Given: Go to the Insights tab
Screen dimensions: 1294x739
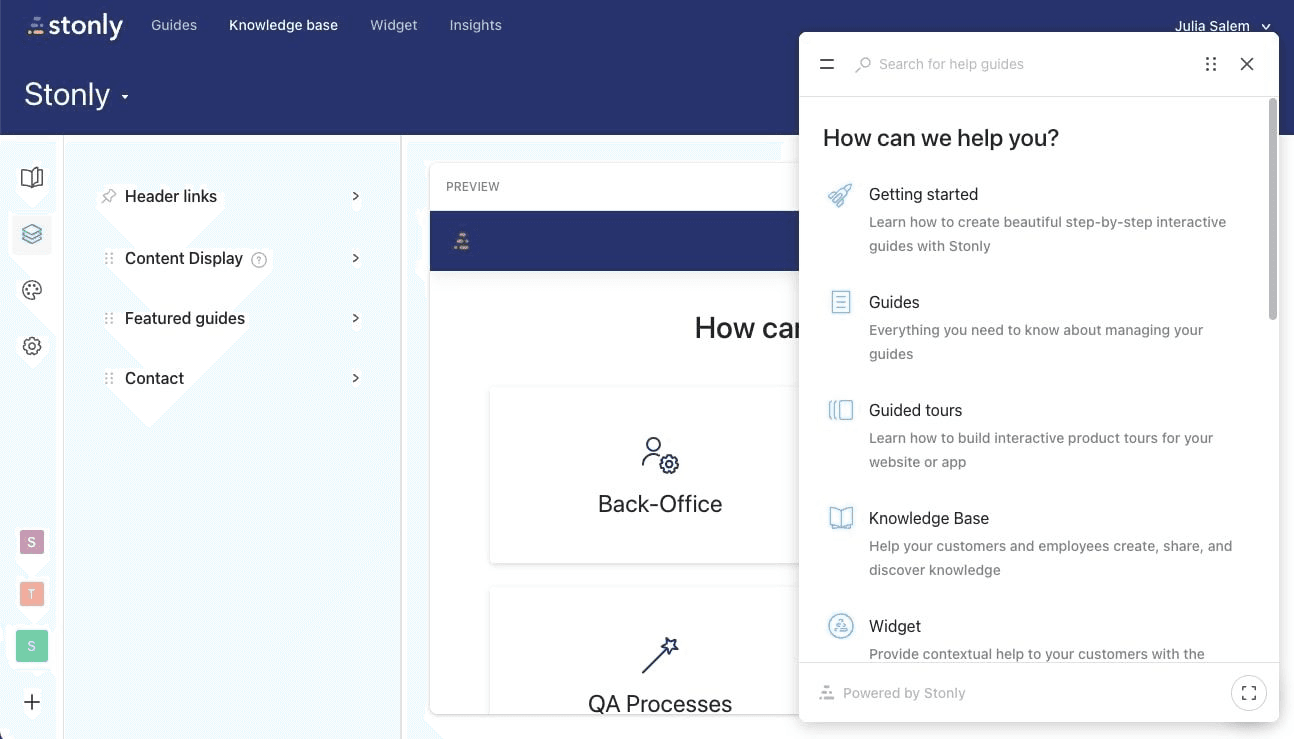Looking at the screenshot, I should point(475,25).
